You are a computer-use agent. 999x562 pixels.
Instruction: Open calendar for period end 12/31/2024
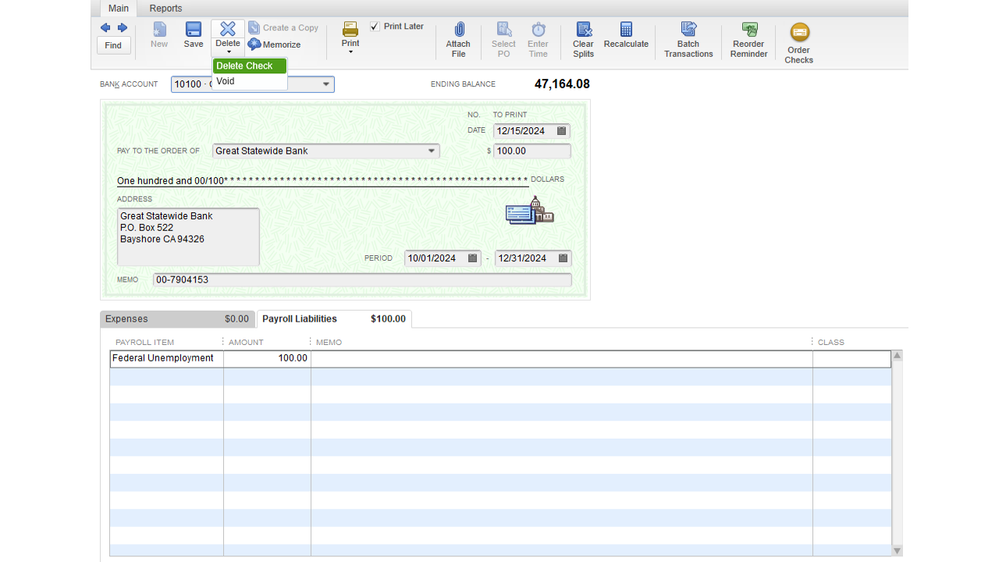[563, 258]
